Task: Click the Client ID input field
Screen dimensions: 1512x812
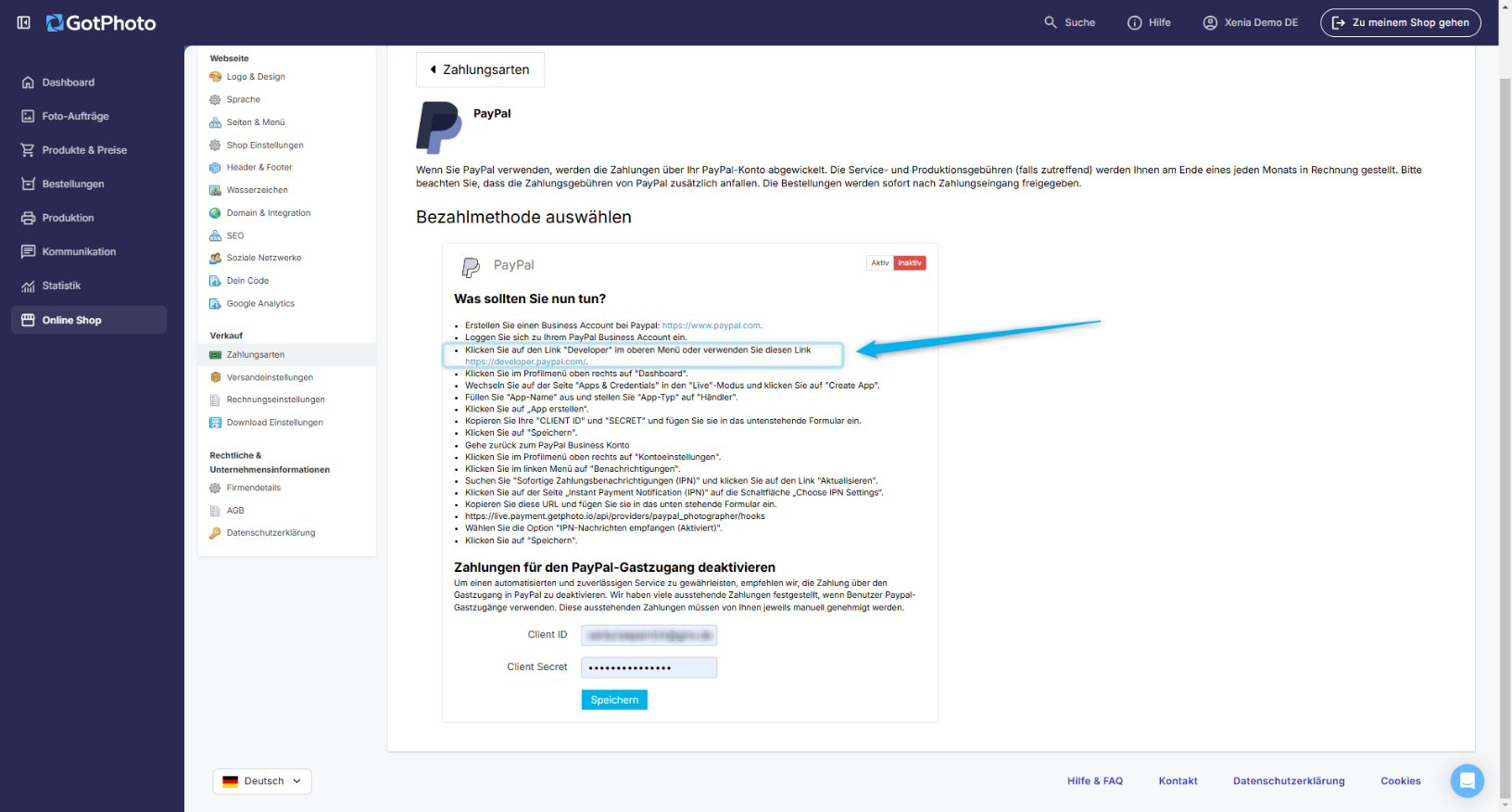Action: click(649, 635)
